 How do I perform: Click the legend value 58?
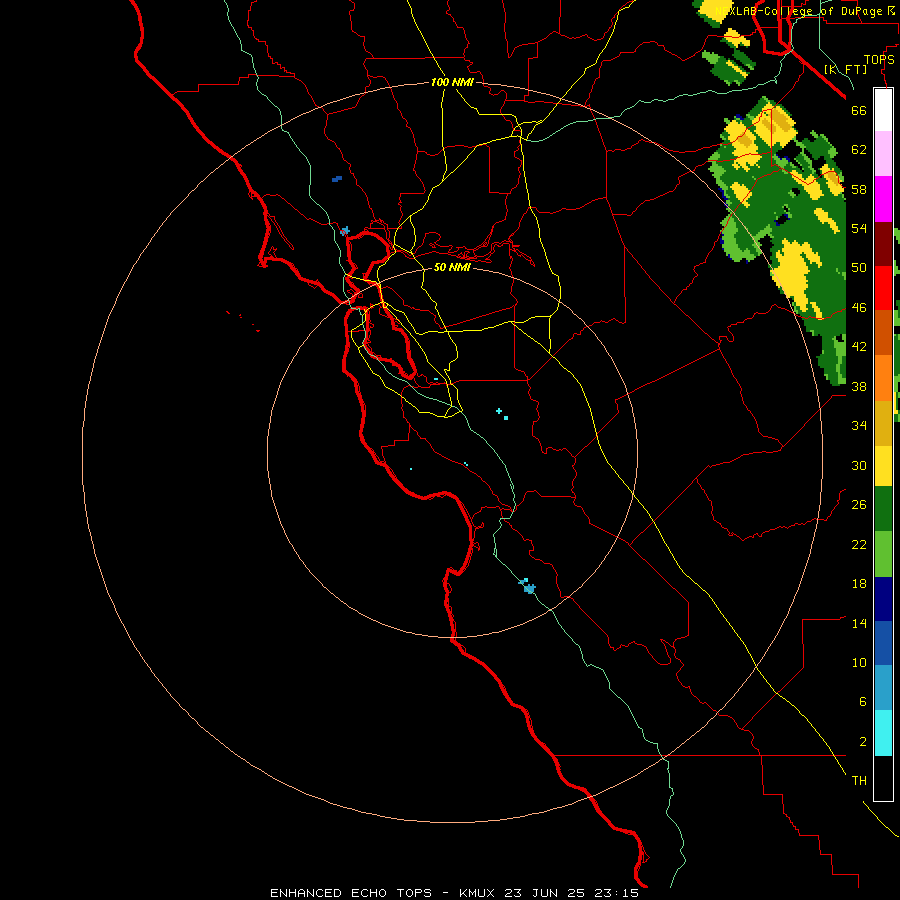pyautogui.click(x=859, y=189)
